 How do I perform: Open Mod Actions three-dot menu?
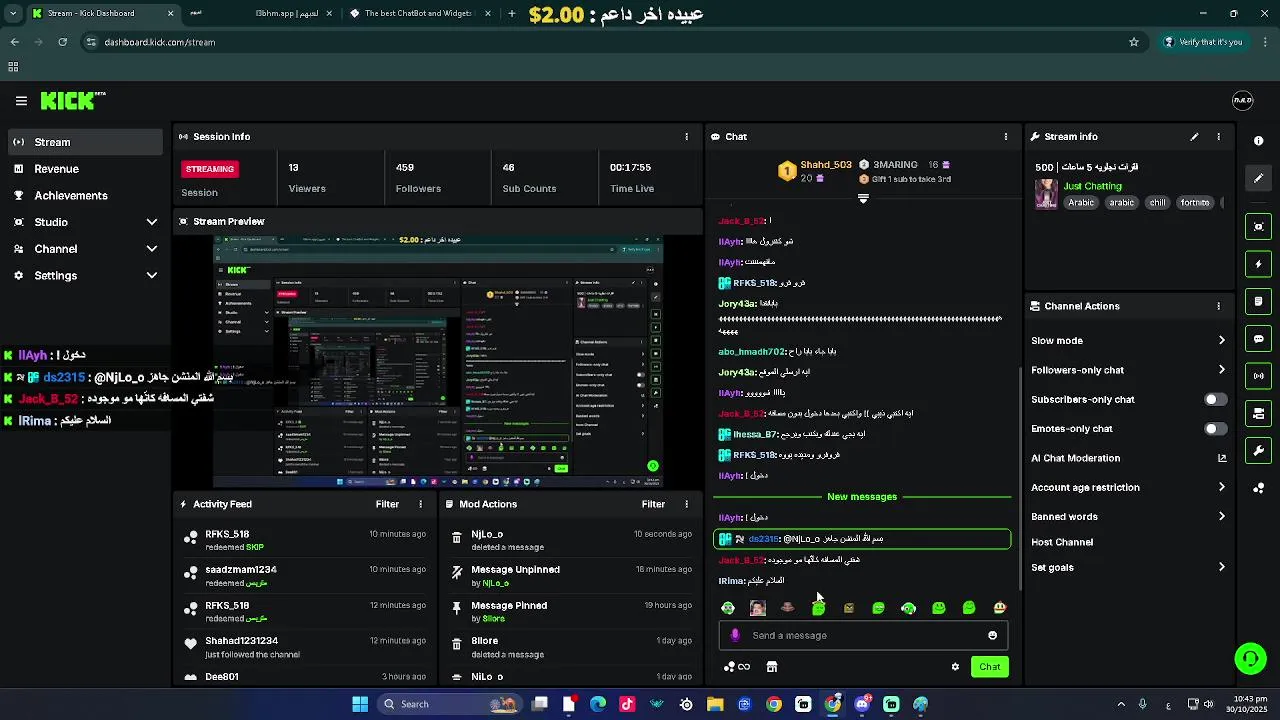[x=686, y=505]
